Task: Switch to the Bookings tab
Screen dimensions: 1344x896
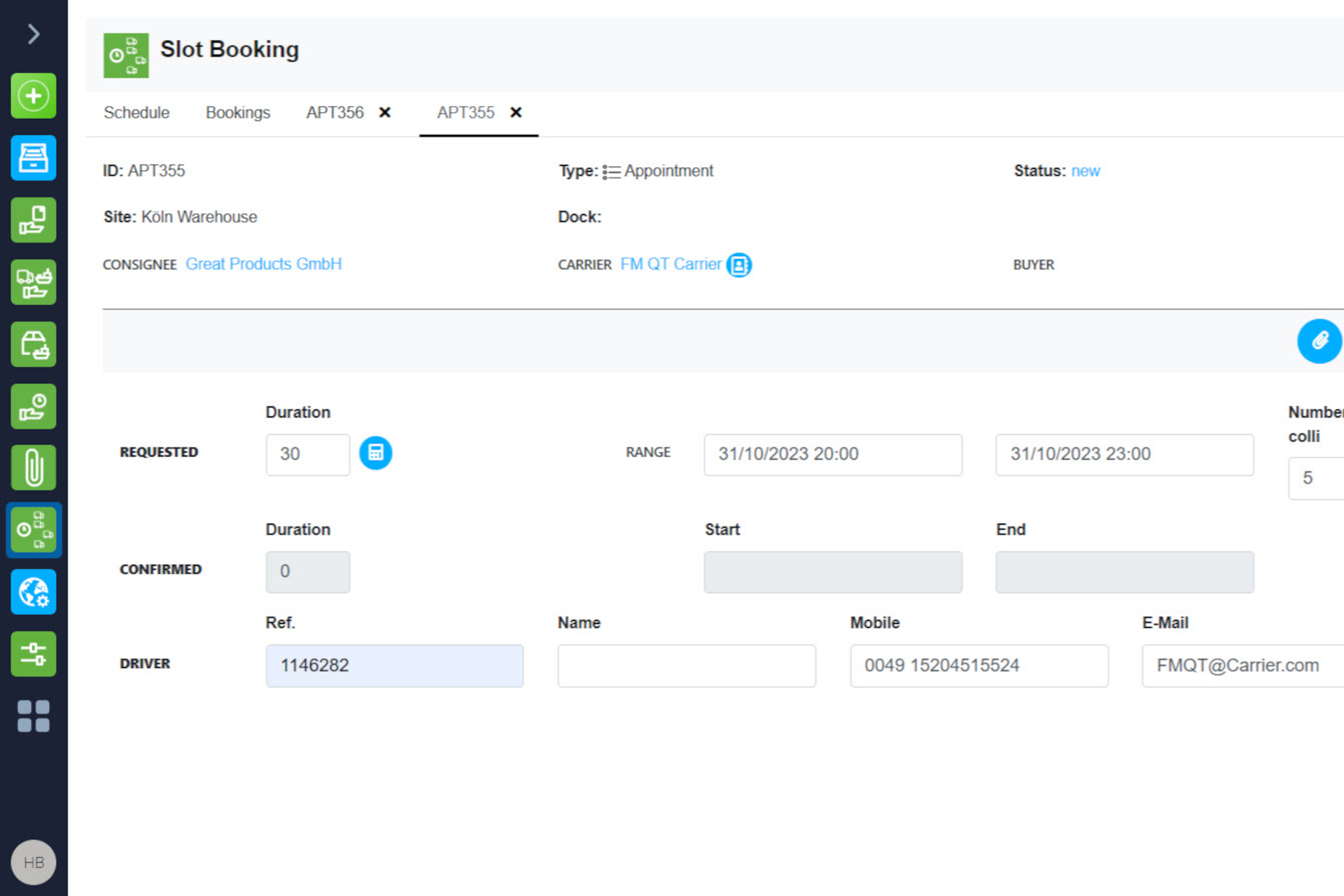Action: [238, 113]
